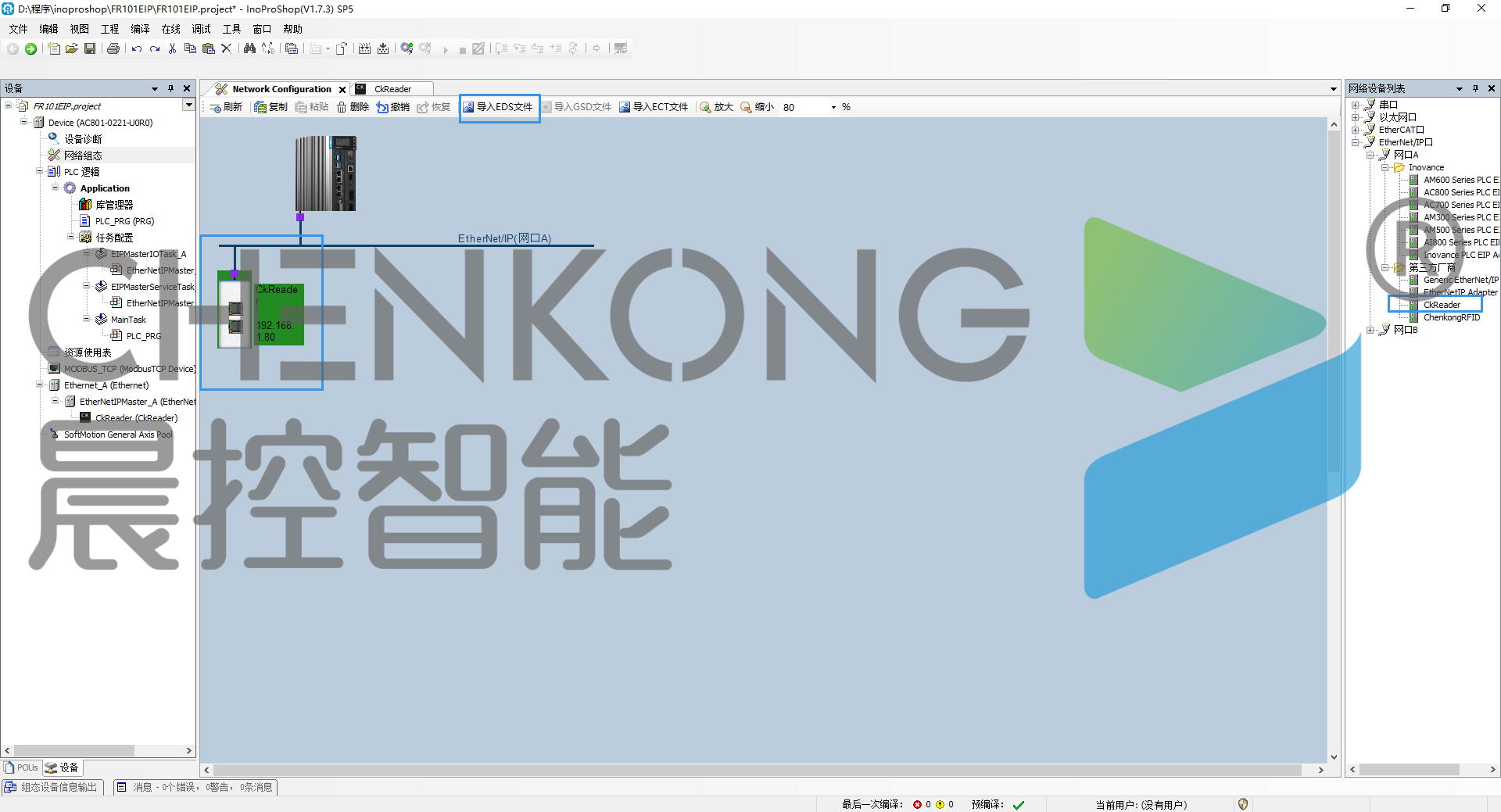The height and width of the screenshot is (812, 1501).
Task: Open a project via the folder icon
Action: [x=72, y=48]
